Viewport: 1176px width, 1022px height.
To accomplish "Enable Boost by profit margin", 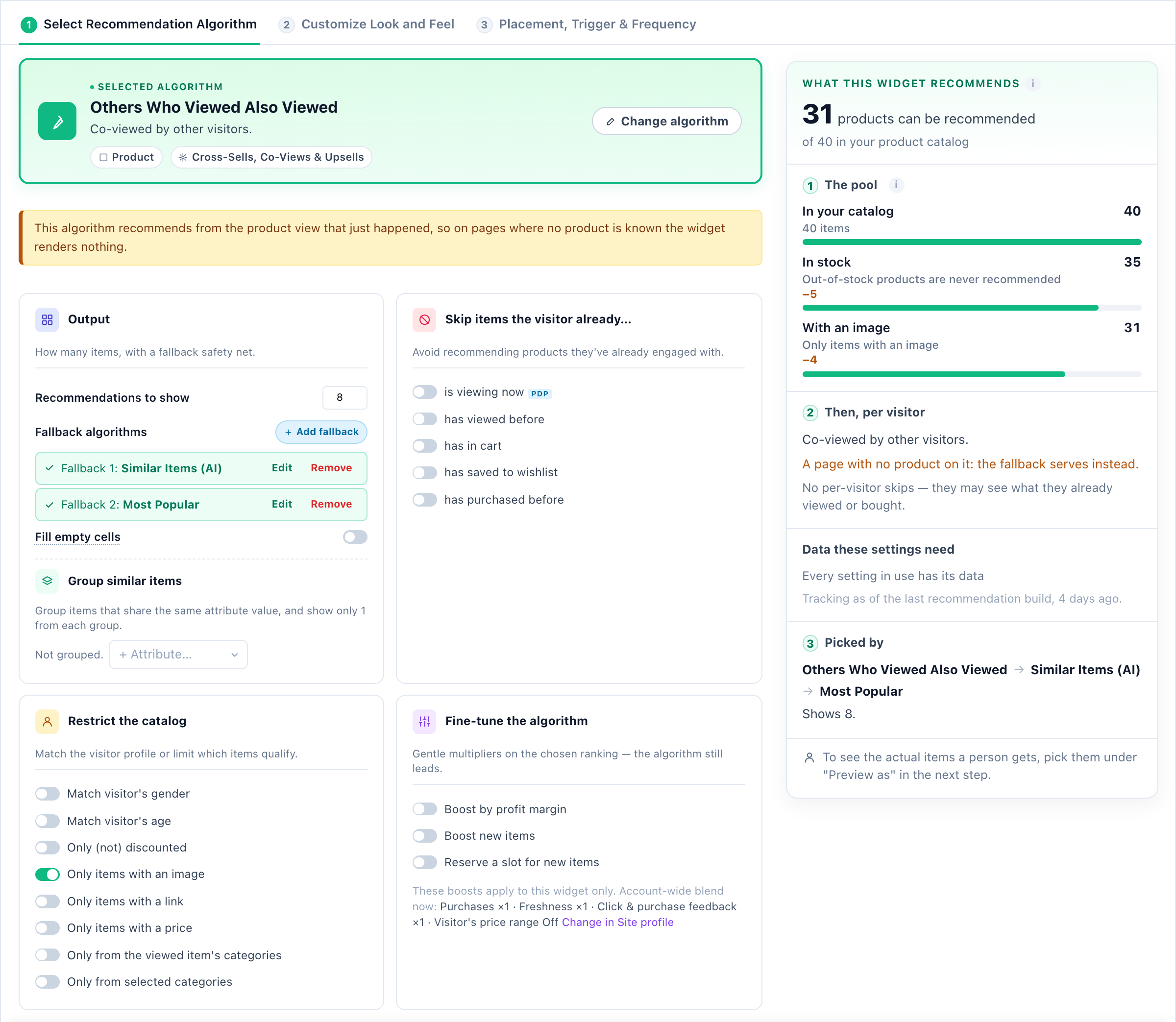I will 424,809.
